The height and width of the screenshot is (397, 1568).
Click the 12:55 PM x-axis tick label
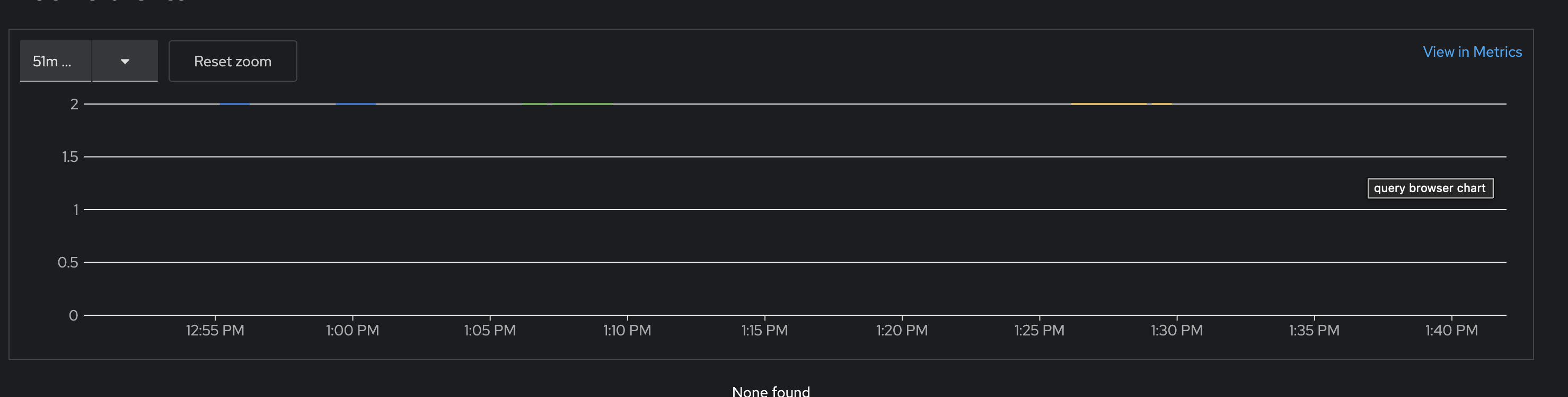point(215,331)
